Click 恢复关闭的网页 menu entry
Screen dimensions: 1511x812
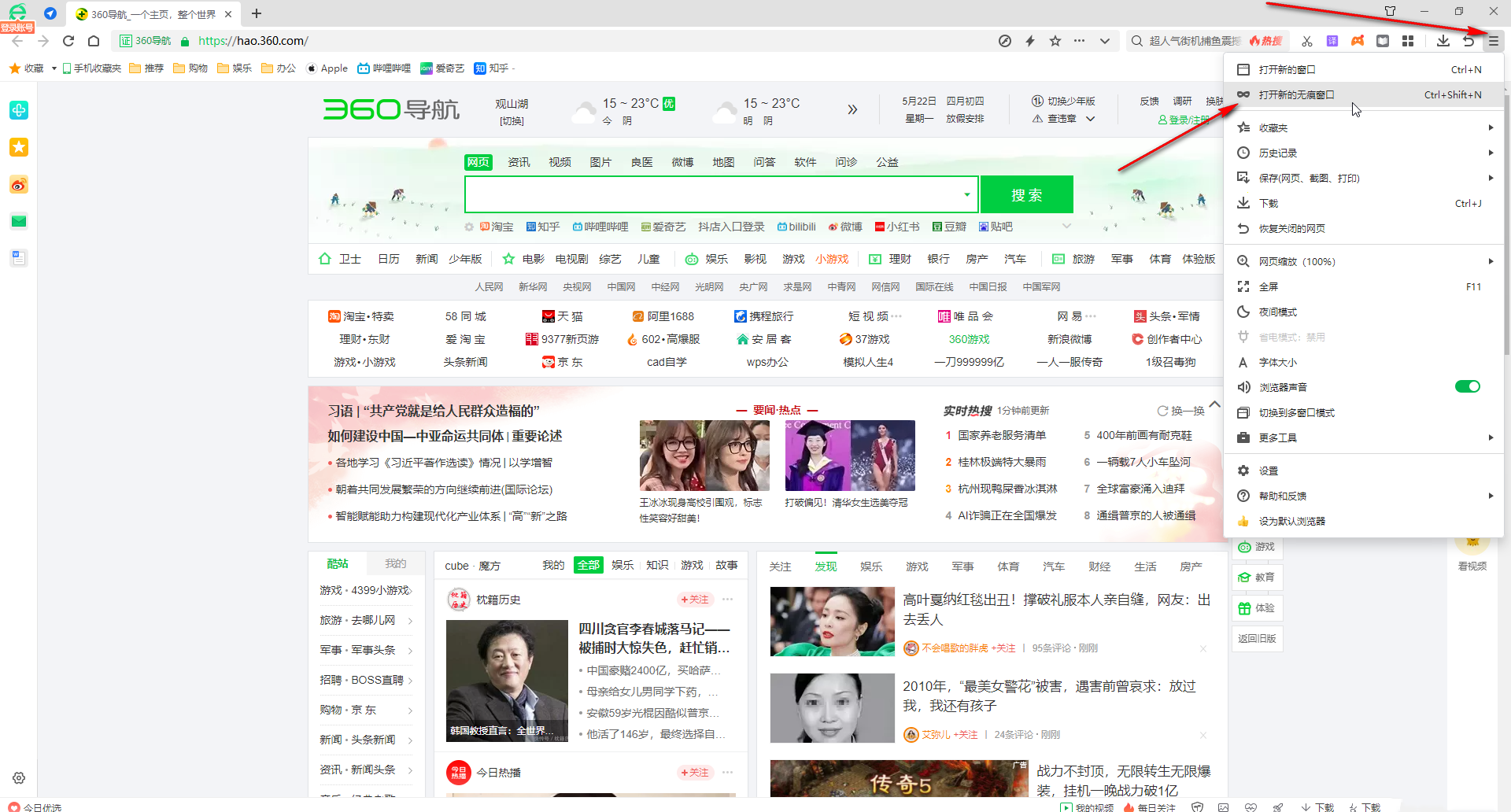[1364, 228]
